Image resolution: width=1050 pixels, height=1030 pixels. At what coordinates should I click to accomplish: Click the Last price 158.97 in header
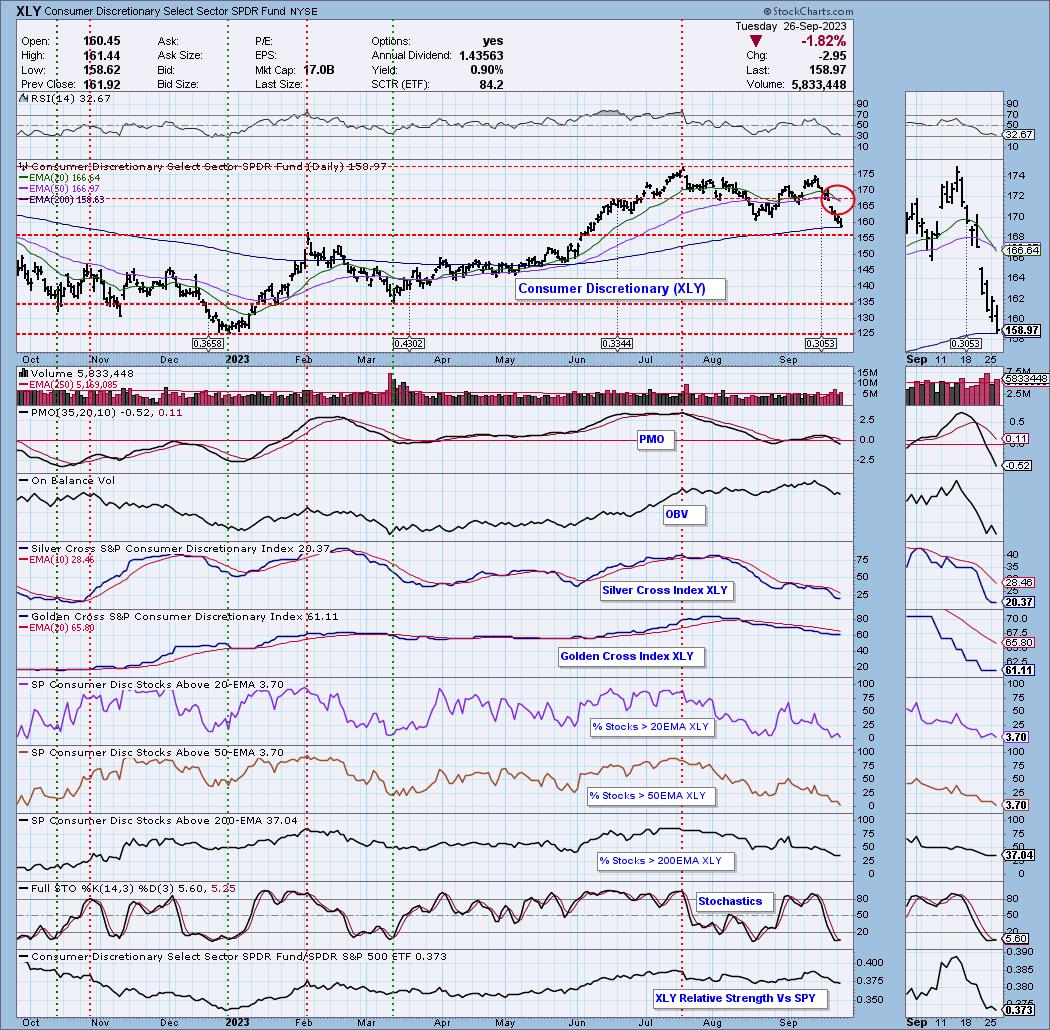[826, 70]
